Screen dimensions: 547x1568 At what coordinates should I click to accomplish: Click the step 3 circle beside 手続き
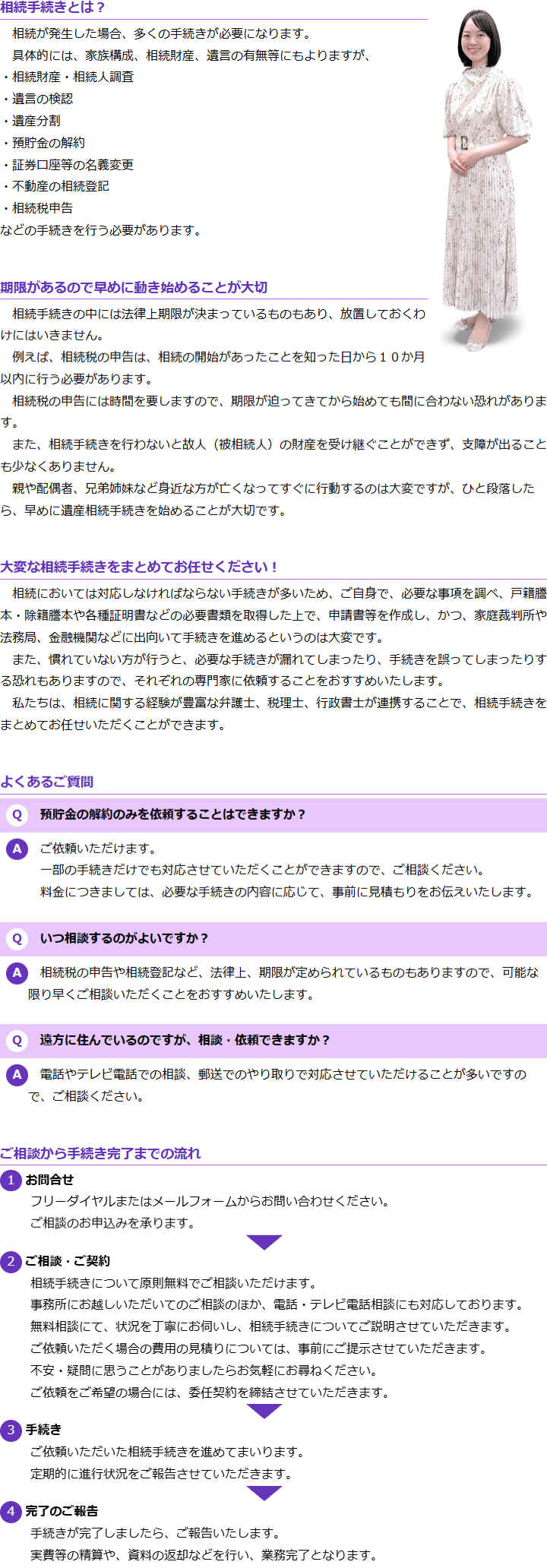(11, 1430)
